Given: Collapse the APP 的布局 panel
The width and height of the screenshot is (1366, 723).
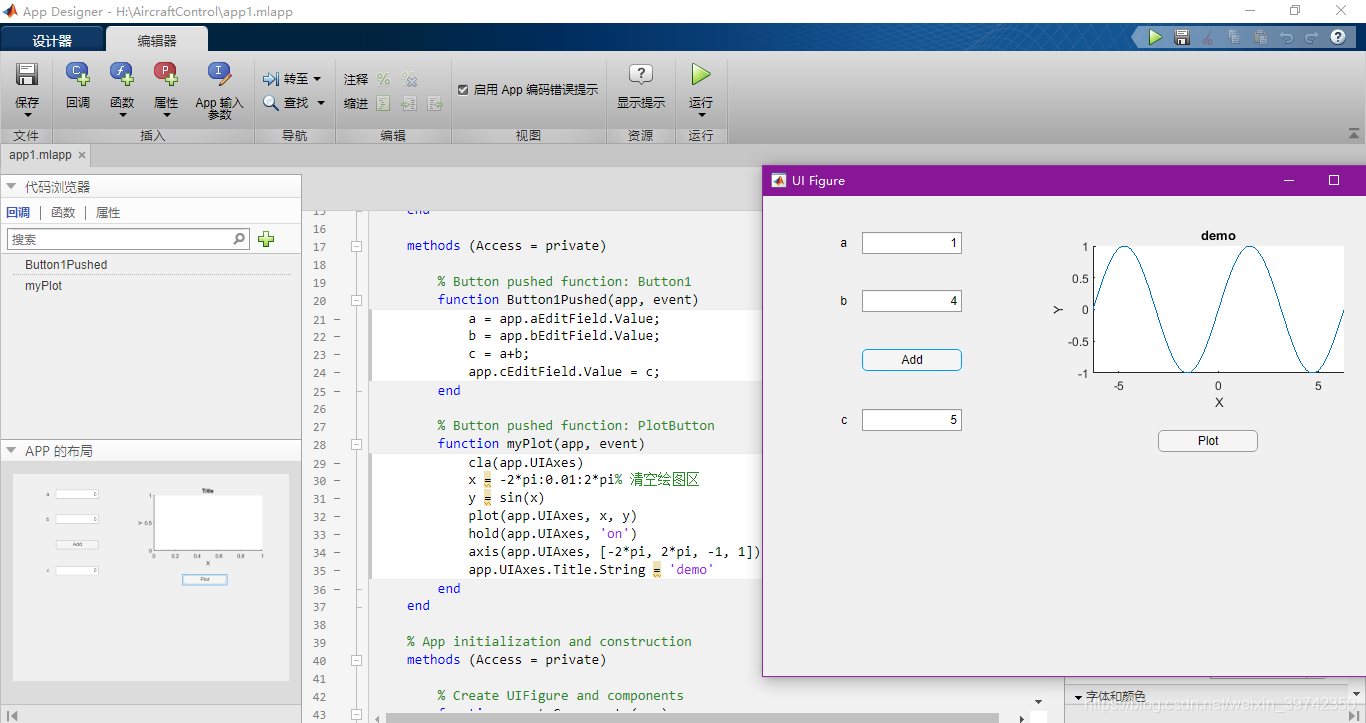Looking at the screenshot, I should (x=12, y=450).
